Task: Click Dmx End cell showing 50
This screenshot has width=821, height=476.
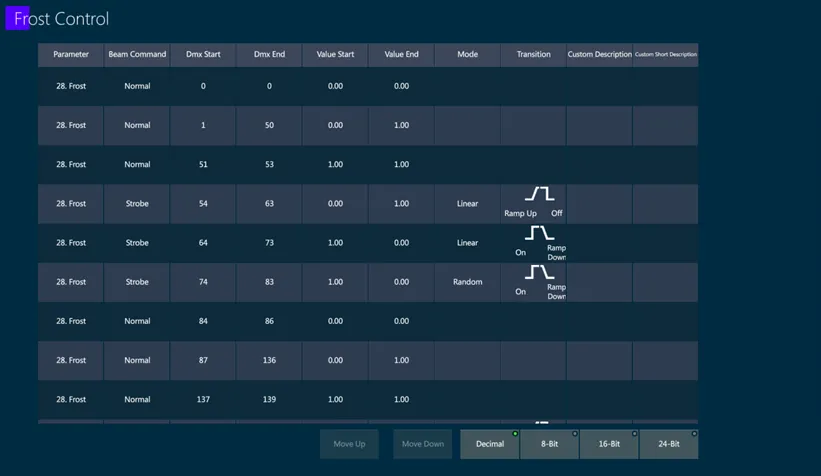Action: (x=269, y=126)
